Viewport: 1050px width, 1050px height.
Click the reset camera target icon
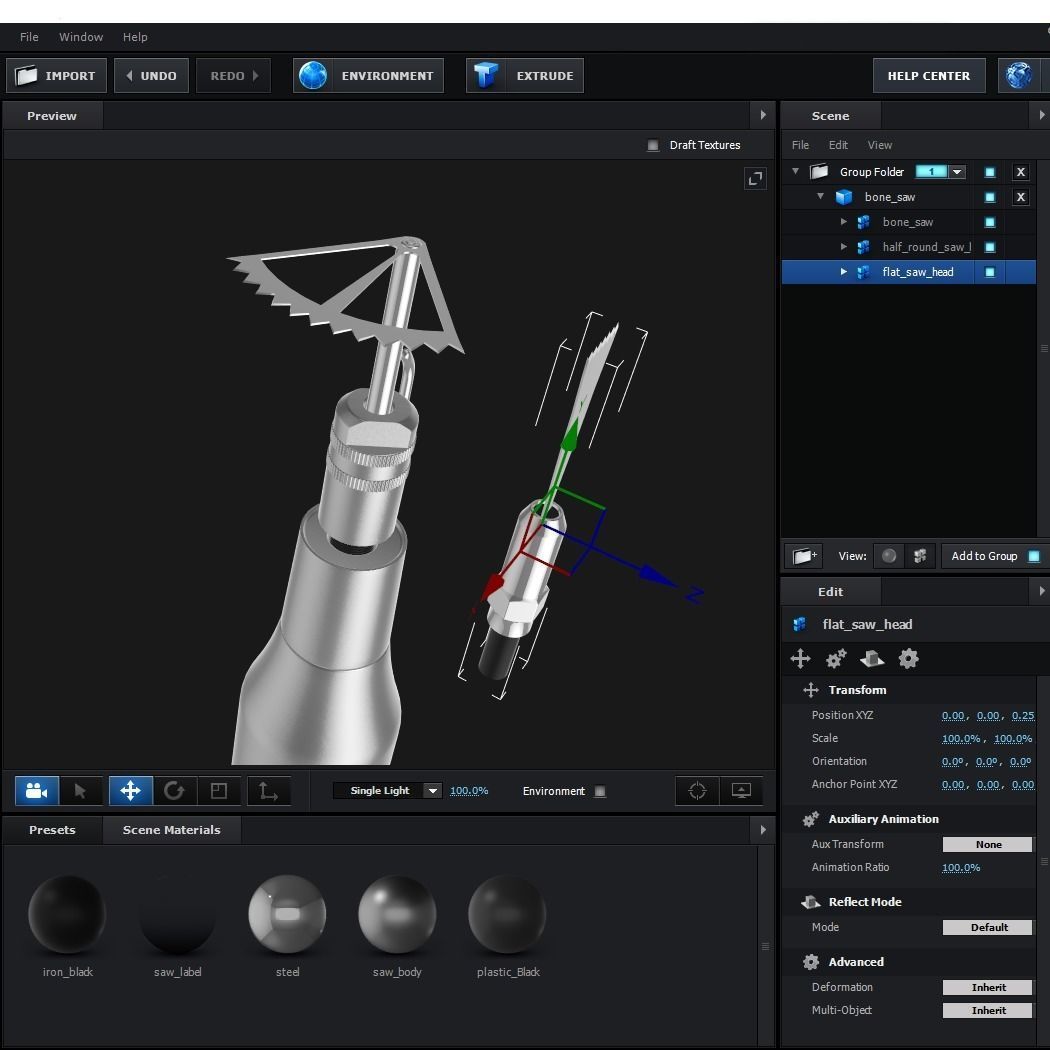[697, 791]
